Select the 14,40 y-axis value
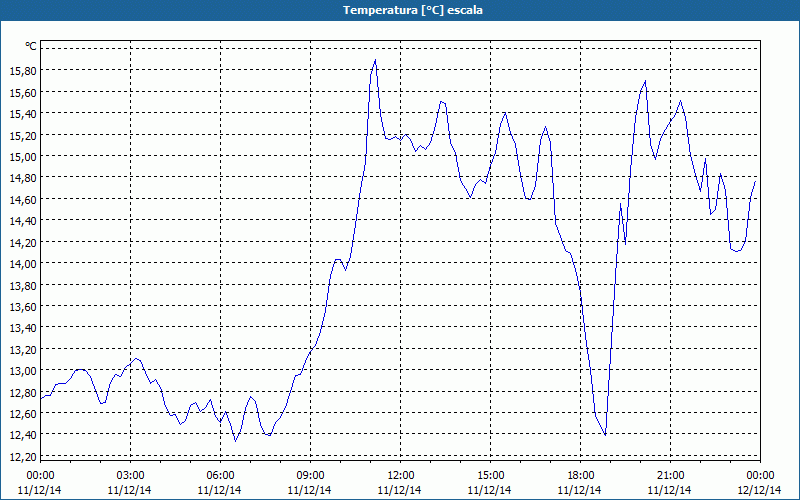The image size is (800, 500). (23, 221)
